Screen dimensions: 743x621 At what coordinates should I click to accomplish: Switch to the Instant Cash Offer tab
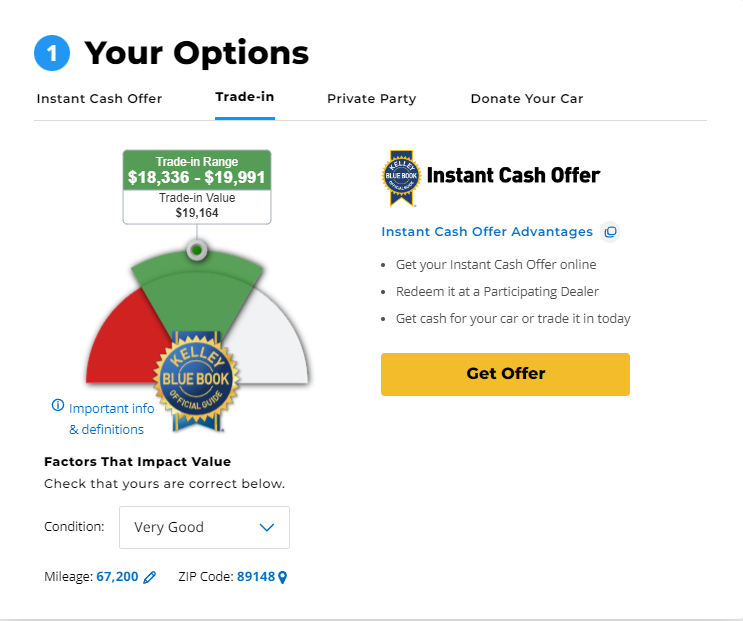click(x=99, y=99)
